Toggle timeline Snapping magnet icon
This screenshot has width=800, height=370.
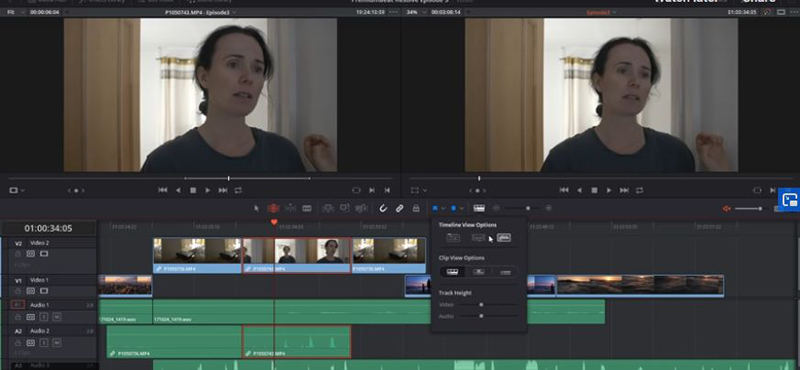(383, 208)
